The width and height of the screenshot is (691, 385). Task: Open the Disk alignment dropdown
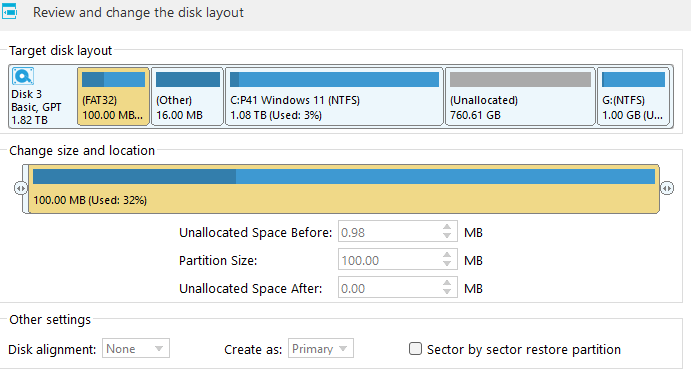[x=136, y=348]
